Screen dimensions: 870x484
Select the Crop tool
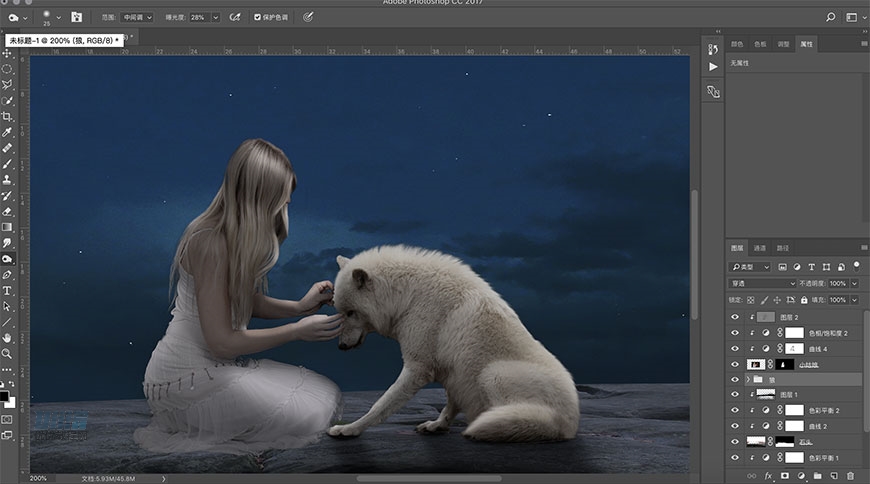pos(7,117)
